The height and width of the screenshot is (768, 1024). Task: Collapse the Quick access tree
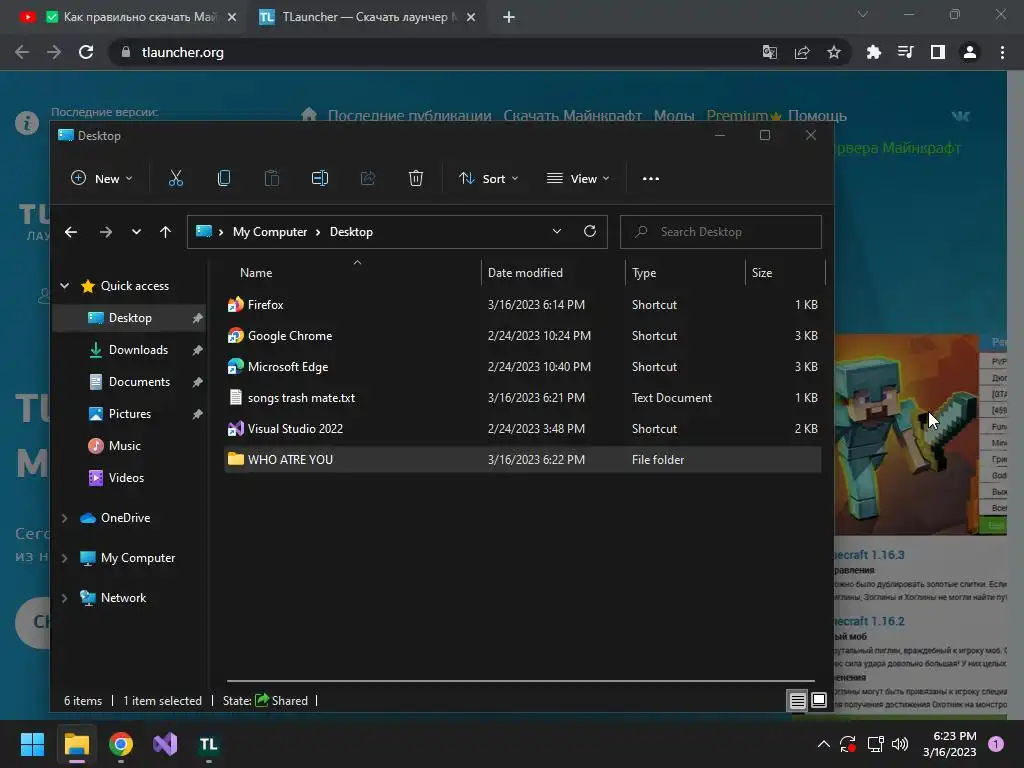[65, 285]
